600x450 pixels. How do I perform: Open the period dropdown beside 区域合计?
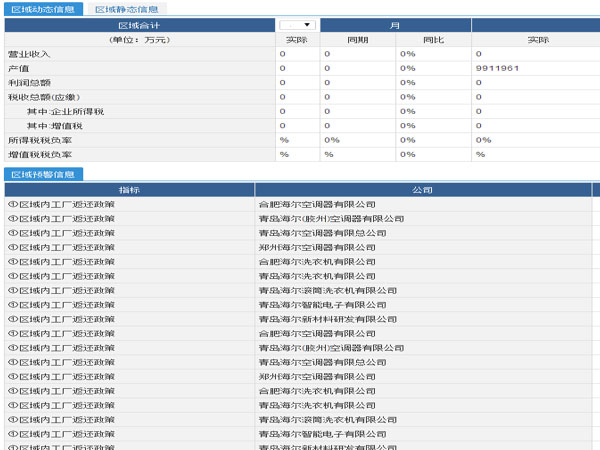click(297, 25)
